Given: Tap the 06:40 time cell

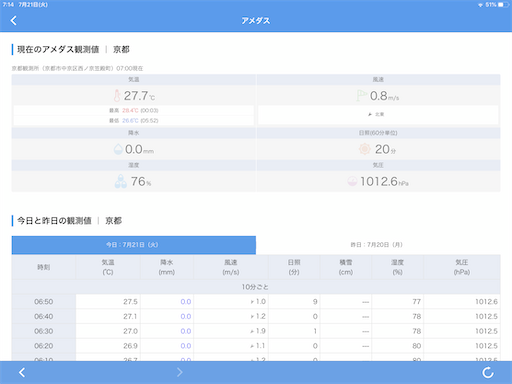Looking at the screenshot, I should (44, 316).
